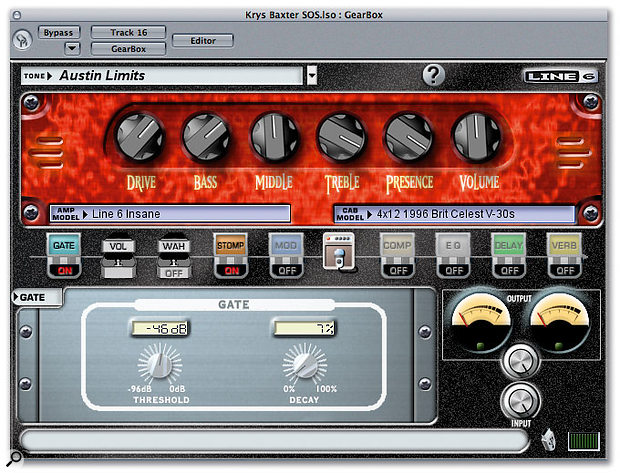The image size is (620, 473).
Task: Click the Austin Limits tone name field
Action: (162, 75)
